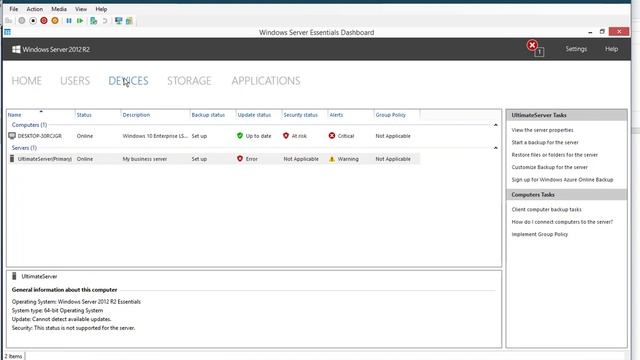Click the red Error update shield icon

coord(240,158)
